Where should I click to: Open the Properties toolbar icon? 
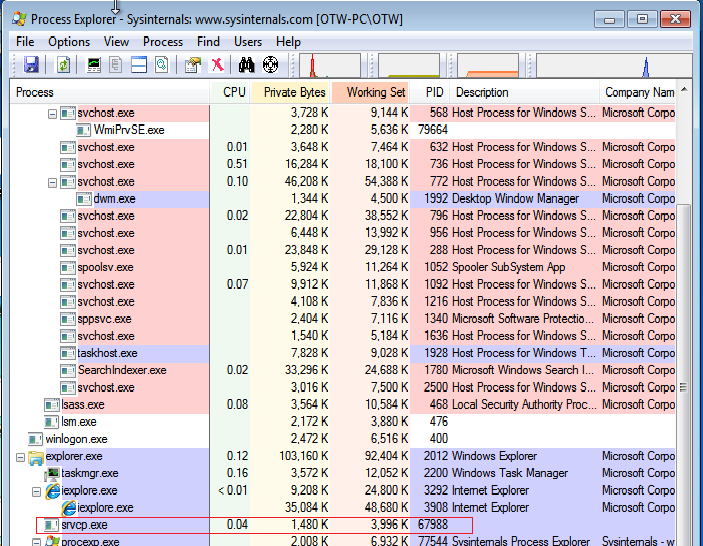193,65
